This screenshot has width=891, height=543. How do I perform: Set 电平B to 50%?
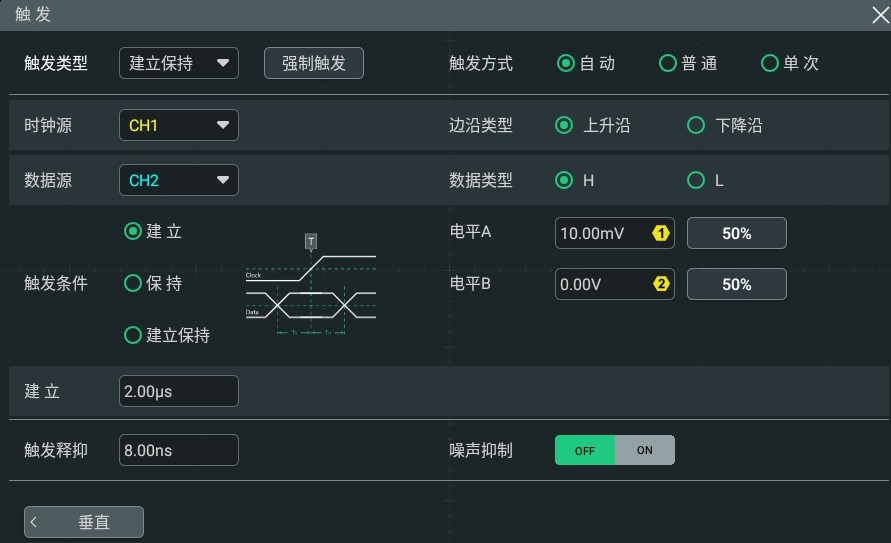(737, 284)
